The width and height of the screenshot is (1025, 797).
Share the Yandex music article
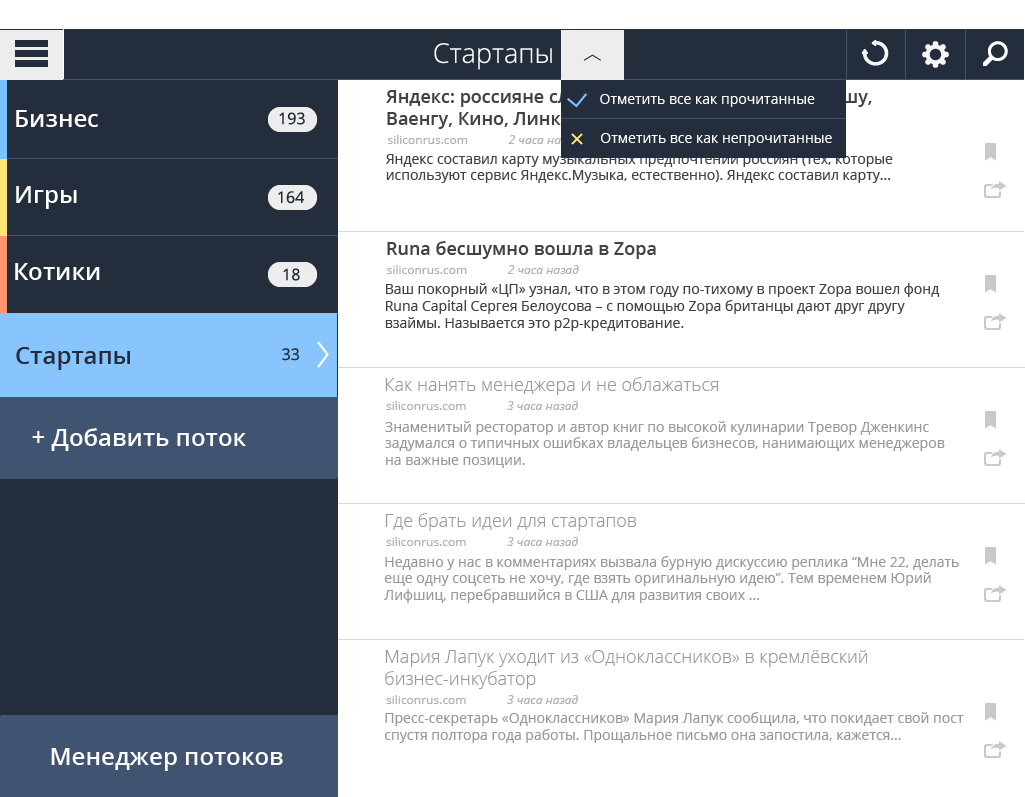click(x=994, y=190)
